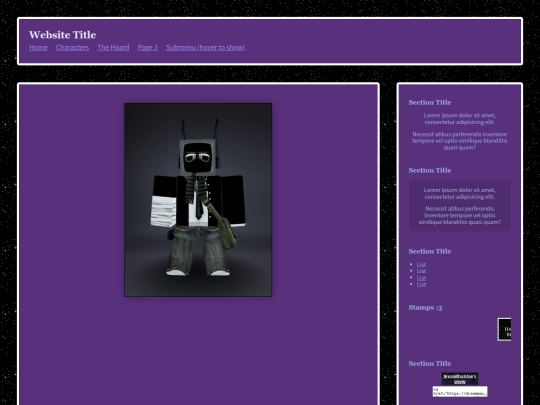This screenshot has width=540, height=405.
Task: Click the Lorem ipsum paragraph inside the darker box
Action: point(460,194)
